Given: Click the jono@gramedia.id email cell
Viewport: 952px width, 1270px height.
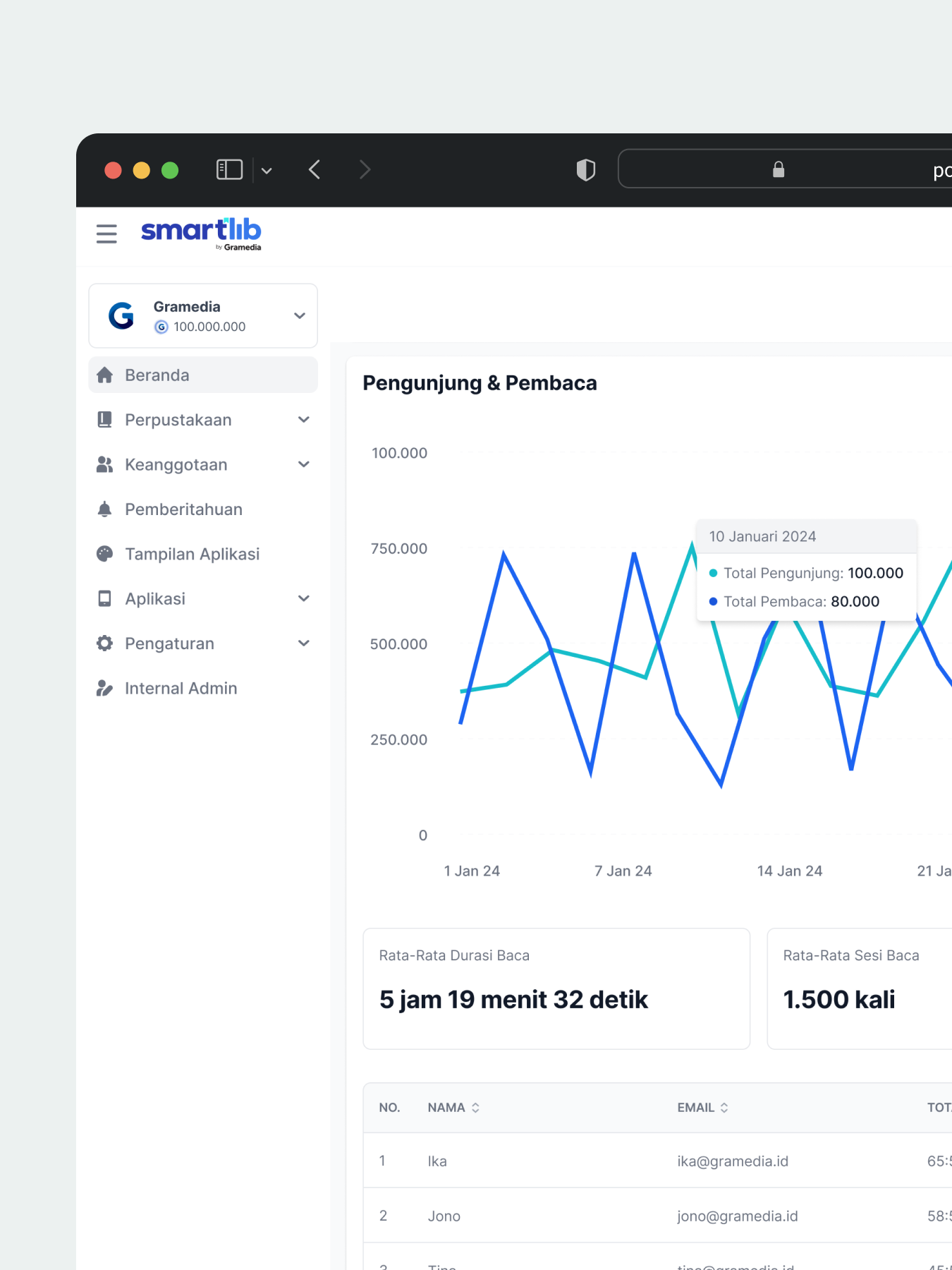Looking at the screenshot, I should (x=738, y=1216).
